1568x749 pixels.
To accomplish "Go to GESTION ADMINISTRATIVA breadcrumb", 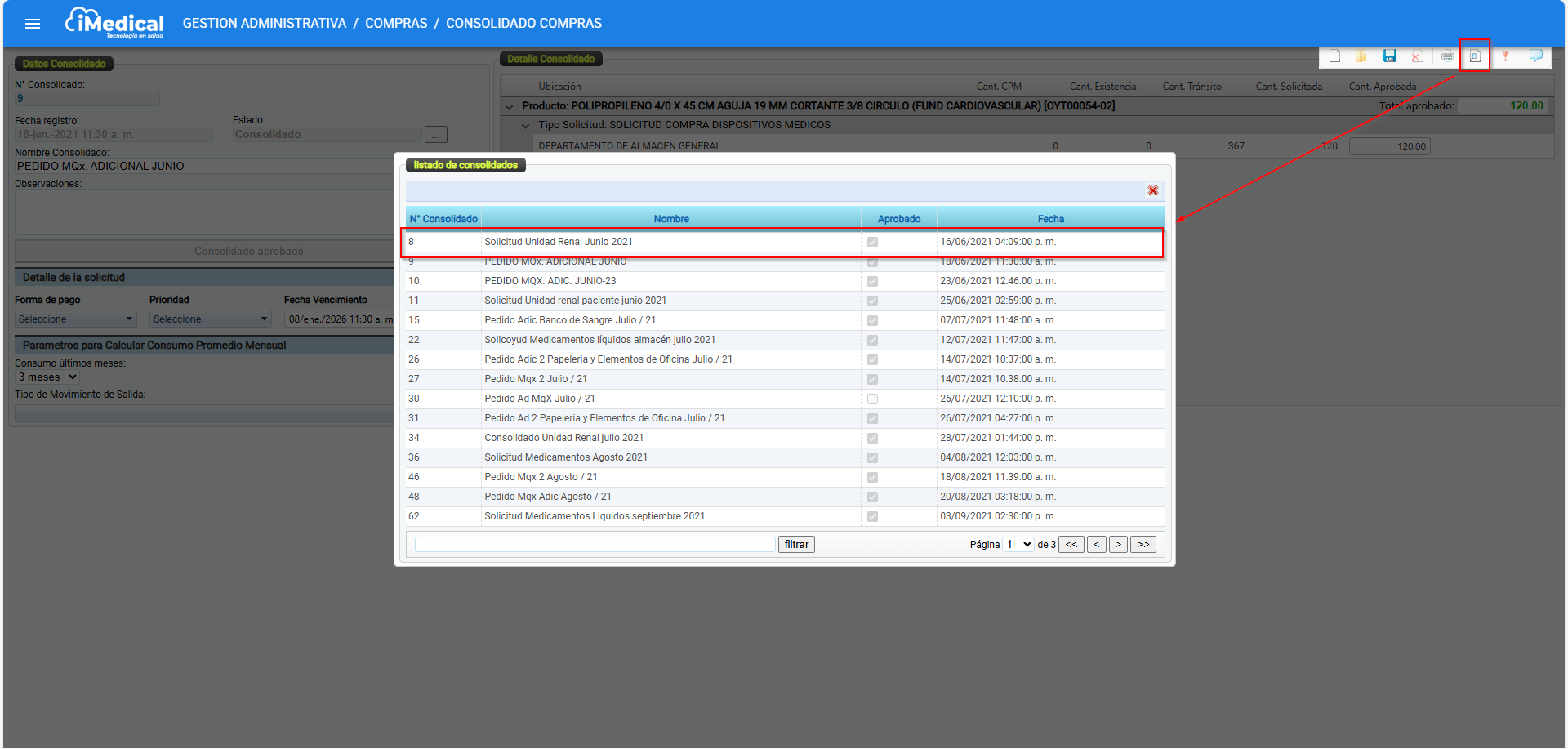I will tap(265, 24).
